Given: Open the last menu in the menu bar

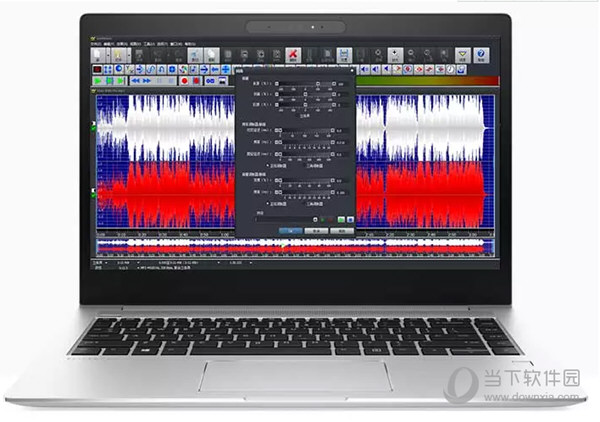Looking at the screenshot, I should pos(190,44).
